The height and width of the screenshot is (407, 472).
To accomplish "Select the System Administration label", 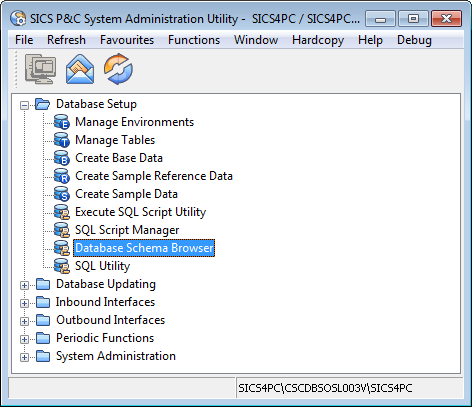I will point(116,356).
